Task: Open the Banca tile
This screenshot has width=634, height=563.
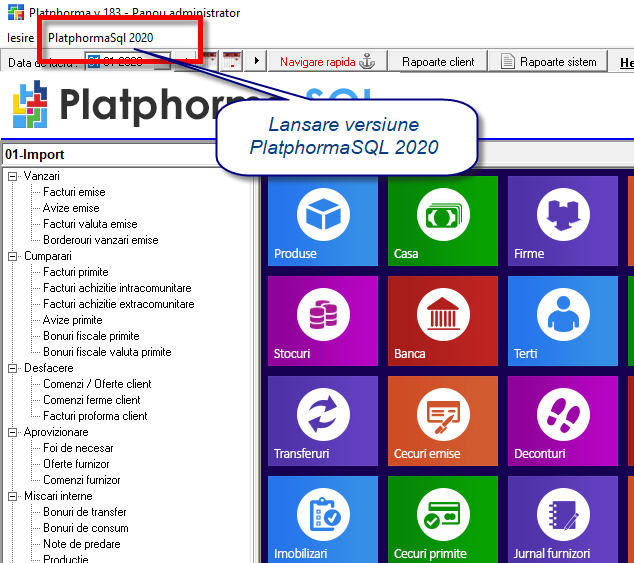Action: 443,321
